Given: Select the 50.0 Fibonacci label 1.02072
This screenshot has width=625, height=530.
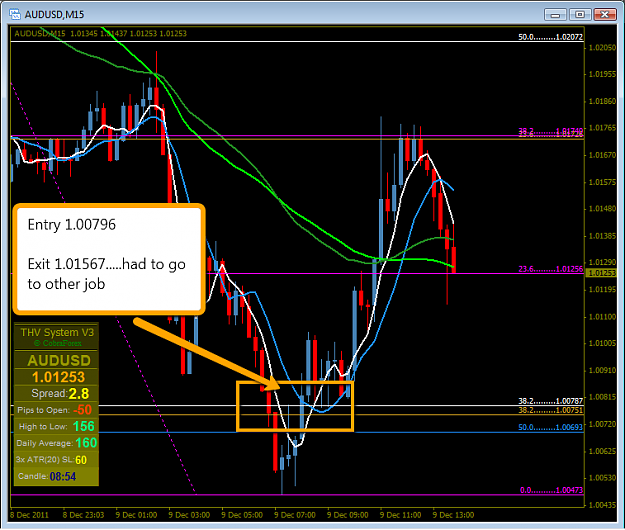Looking at the screenshot, I should (x=550, y=37).
